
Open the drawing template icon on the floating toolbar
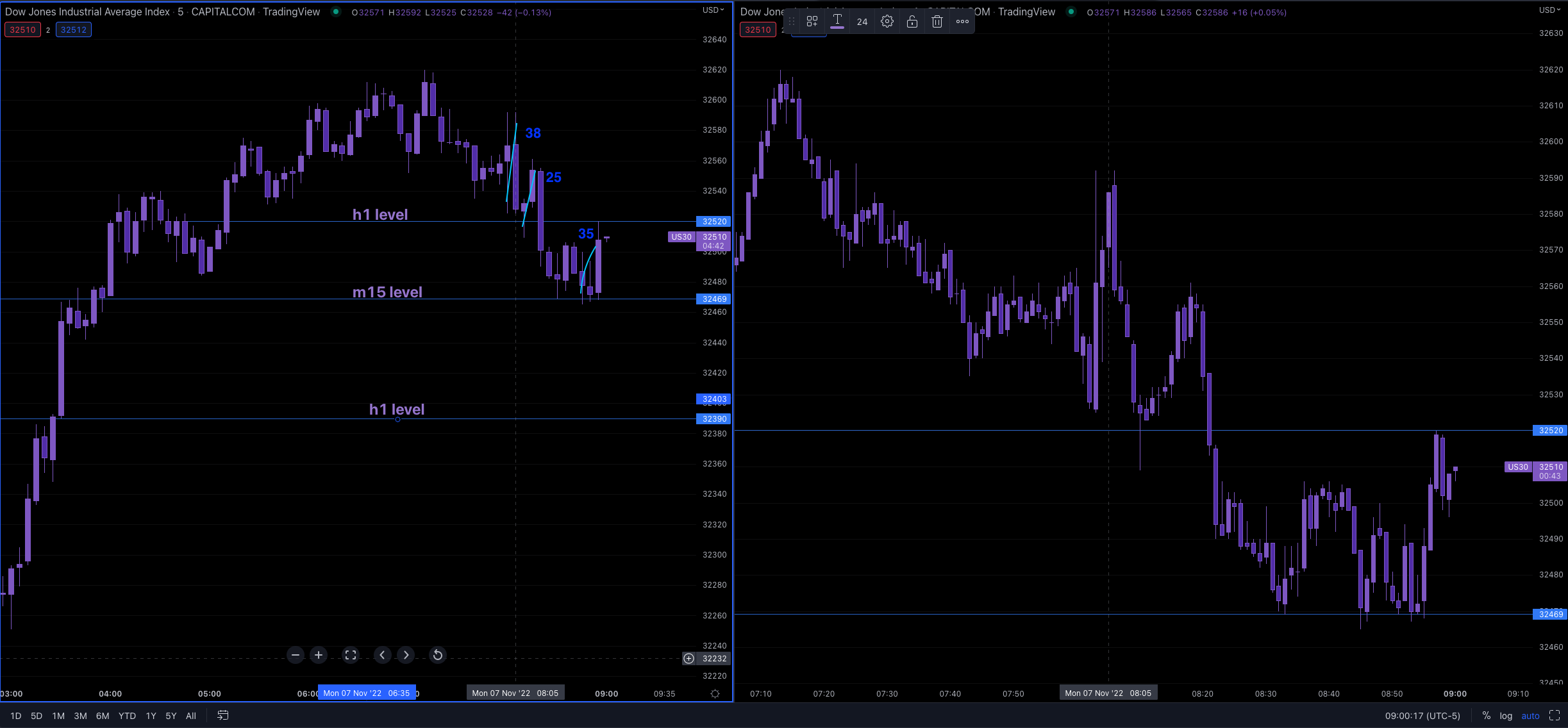coord(812,21)
